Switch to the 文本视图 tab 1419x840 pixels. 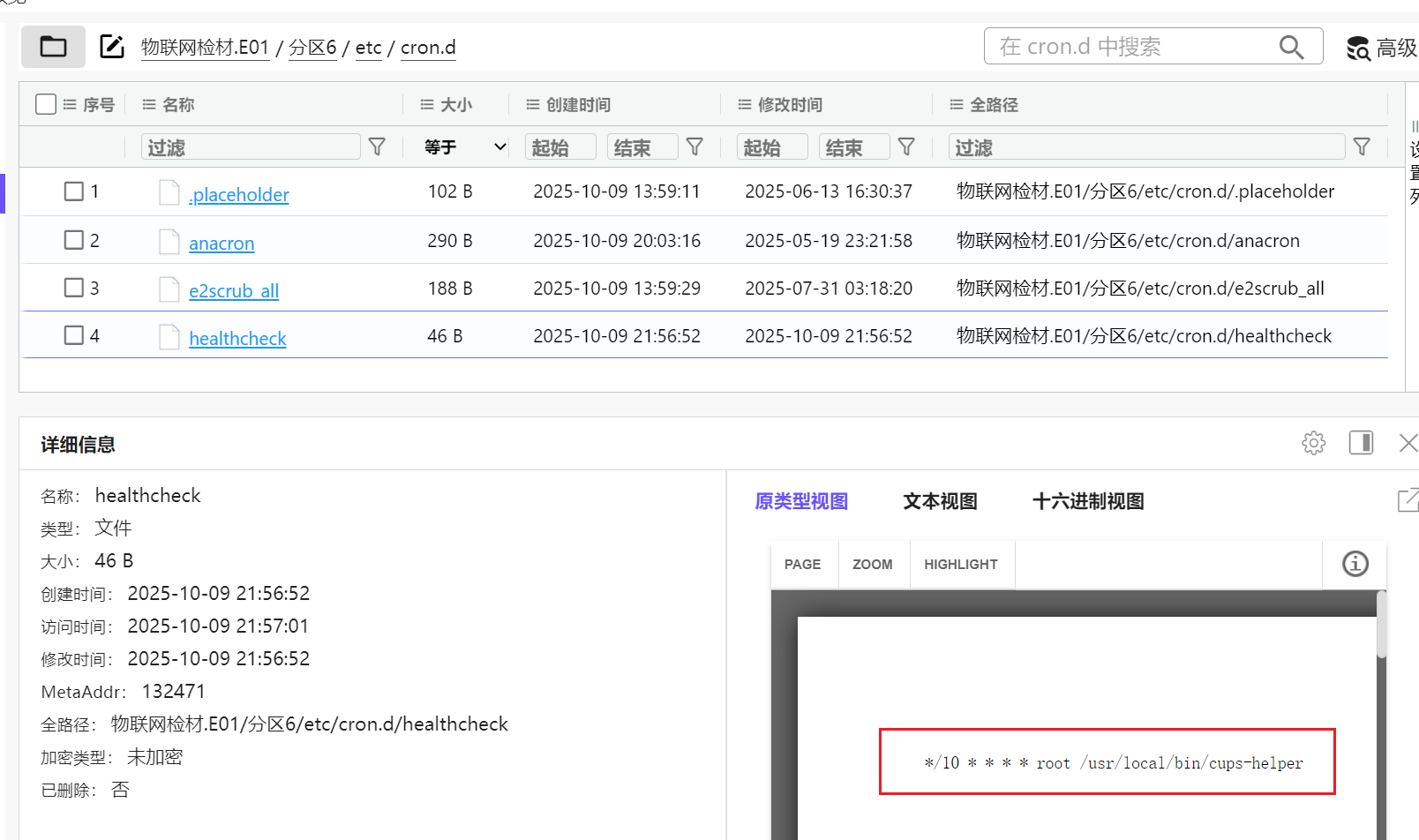[940, 501]
